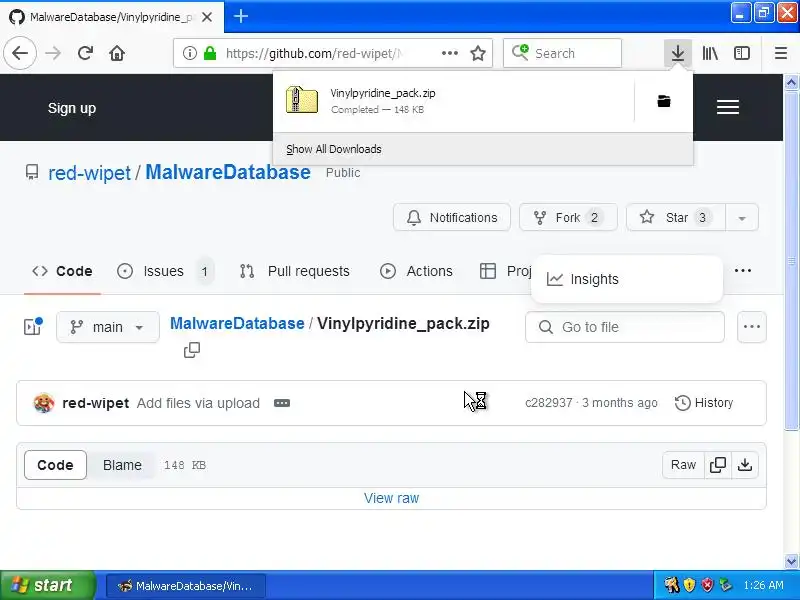
Task: Open page actions three-dot menu in URL bar
Action: click(449, 53)
